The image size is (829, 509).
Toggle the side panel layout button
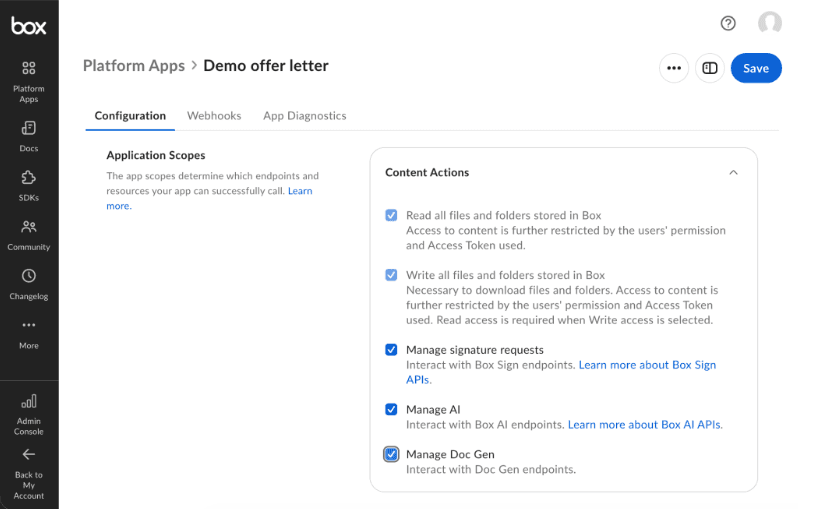pos(710,68)
